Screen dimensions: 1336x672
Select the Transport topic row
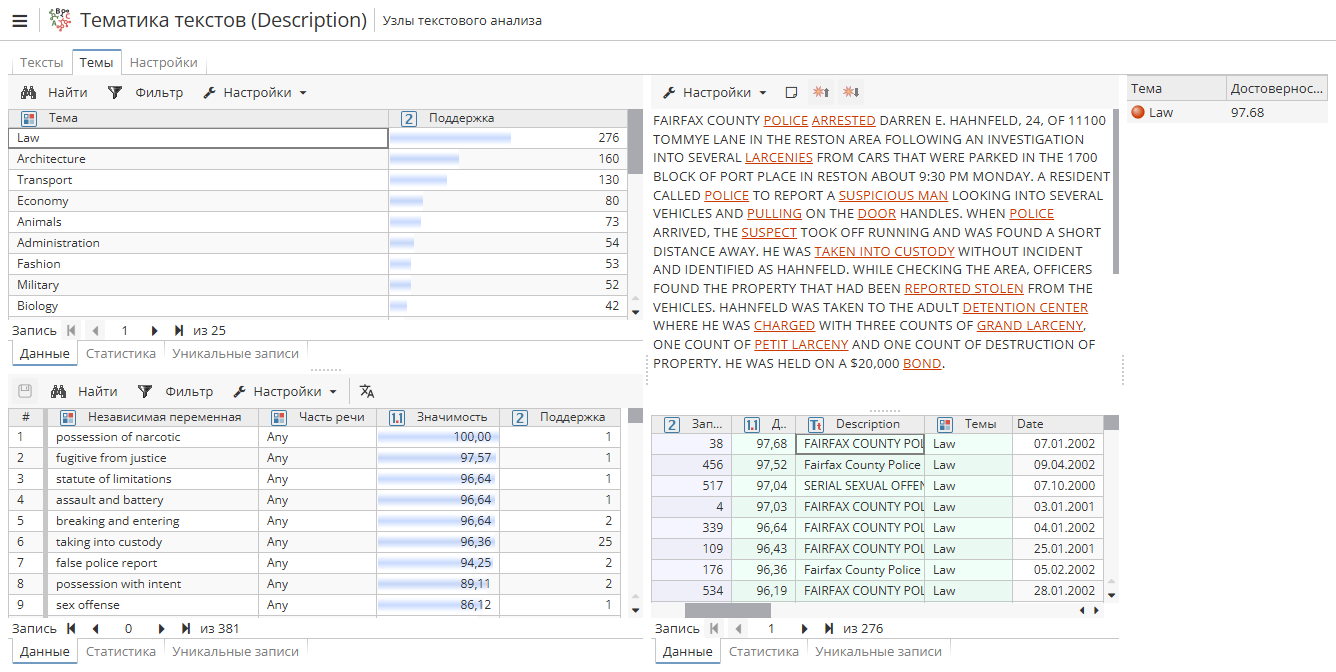click(x=318, y=180)
